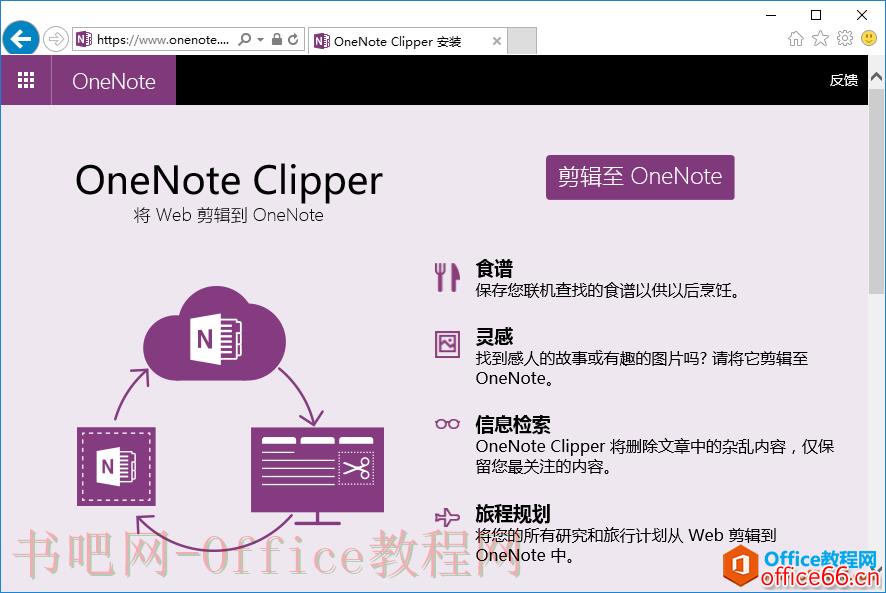886x593 pixels.
Task: Open the app launcher grid icon
Action: (26, 80)
